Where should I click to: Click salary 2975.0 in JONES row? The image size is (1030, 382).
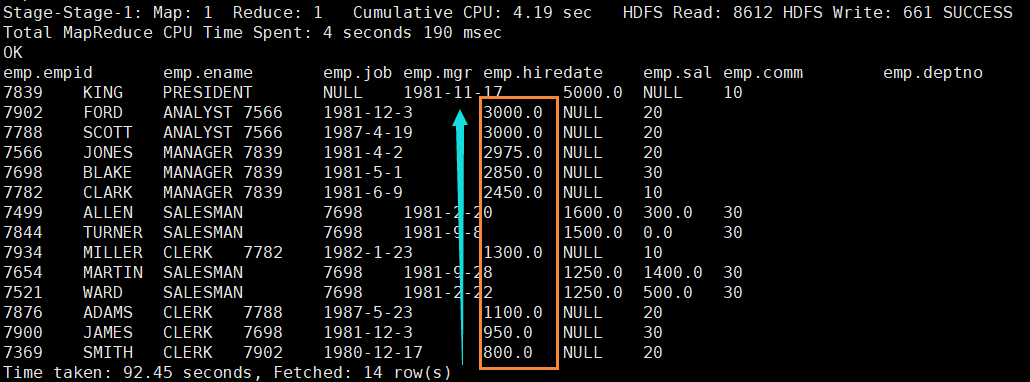(513, 153)
